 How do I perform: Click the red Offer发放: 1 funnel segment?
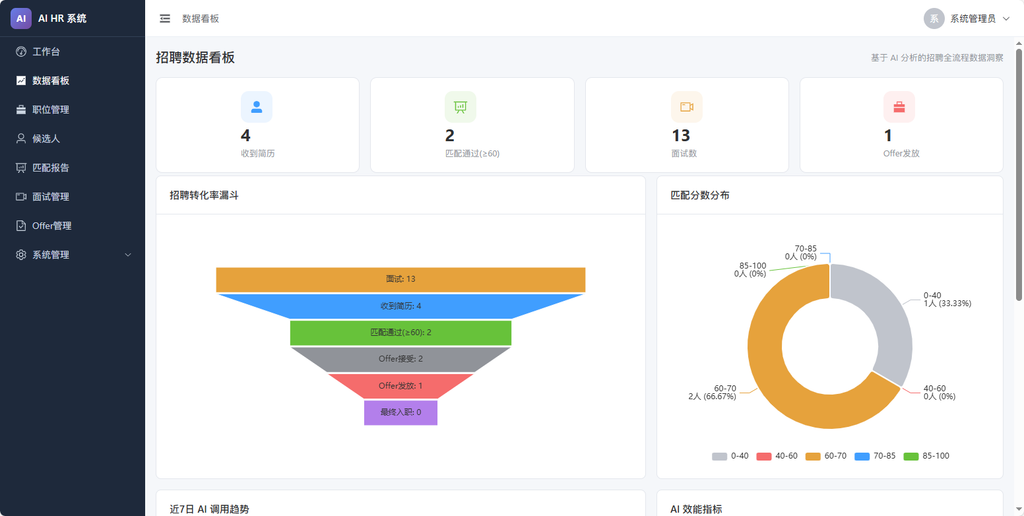tap(400, 386)
